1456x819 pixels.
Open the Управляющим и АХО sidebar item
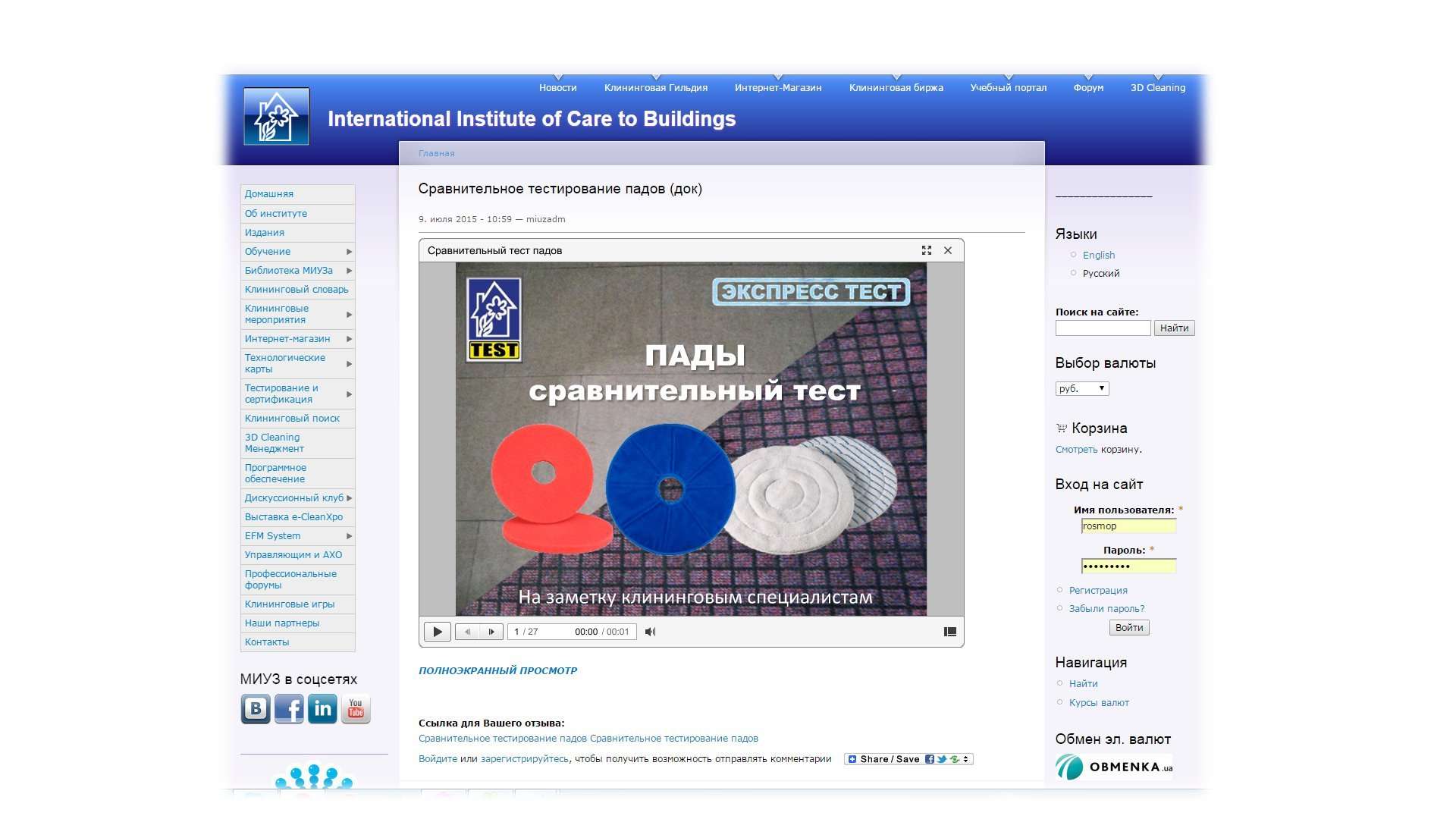point(297,555)
